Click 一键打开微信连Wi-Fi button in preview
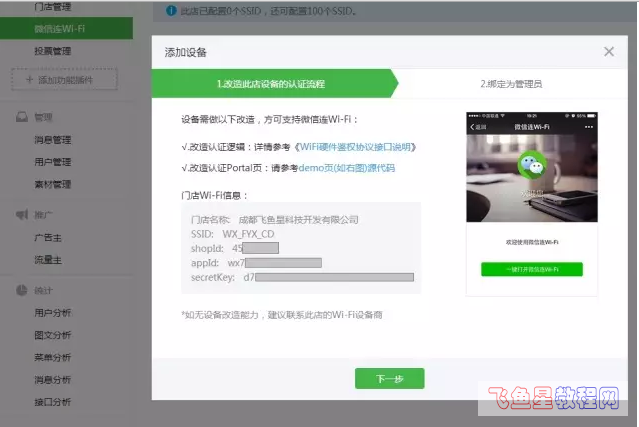639x427 pixels. click(532, 269)
